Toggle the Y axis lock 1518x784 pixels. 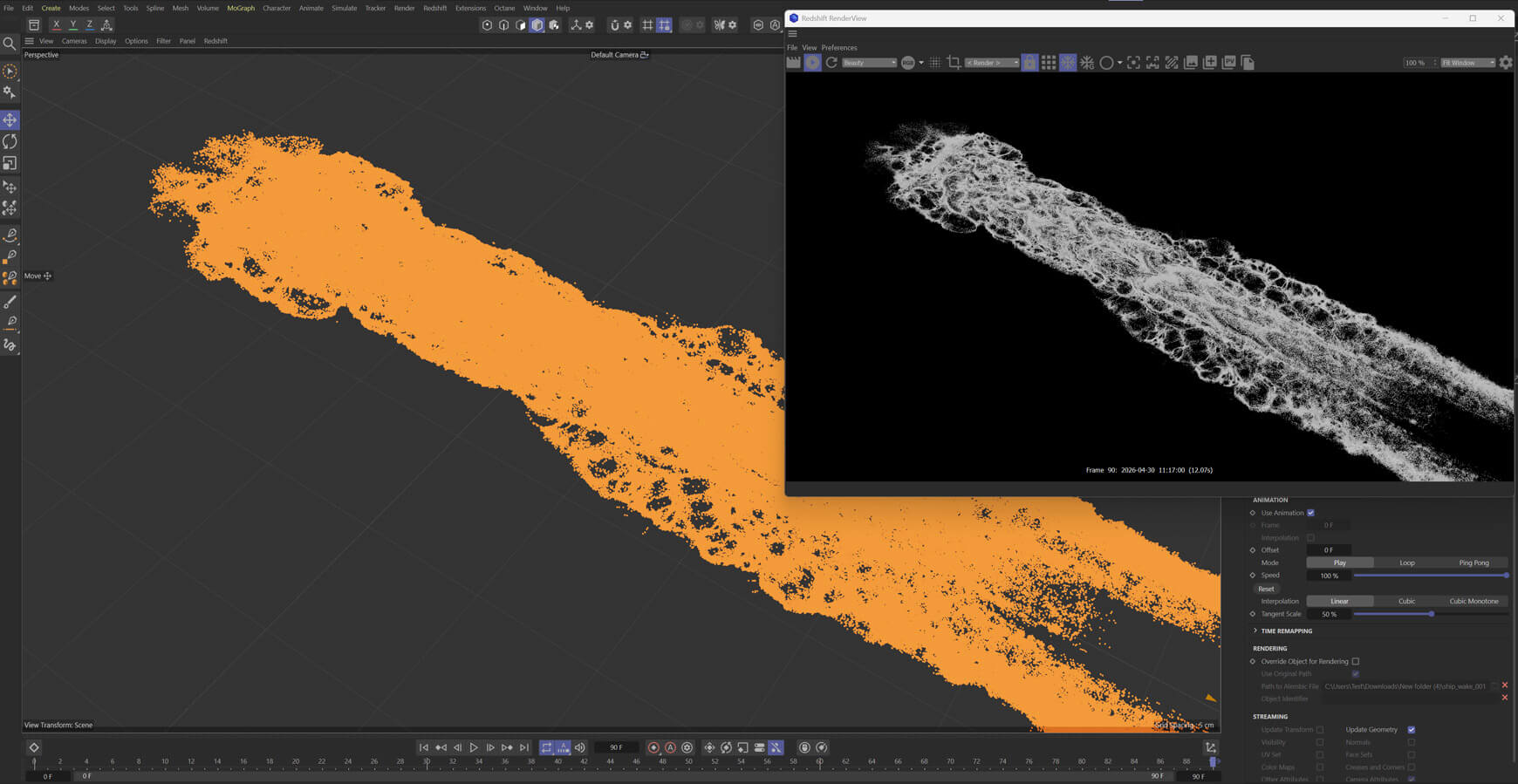[x=72, y=24]
